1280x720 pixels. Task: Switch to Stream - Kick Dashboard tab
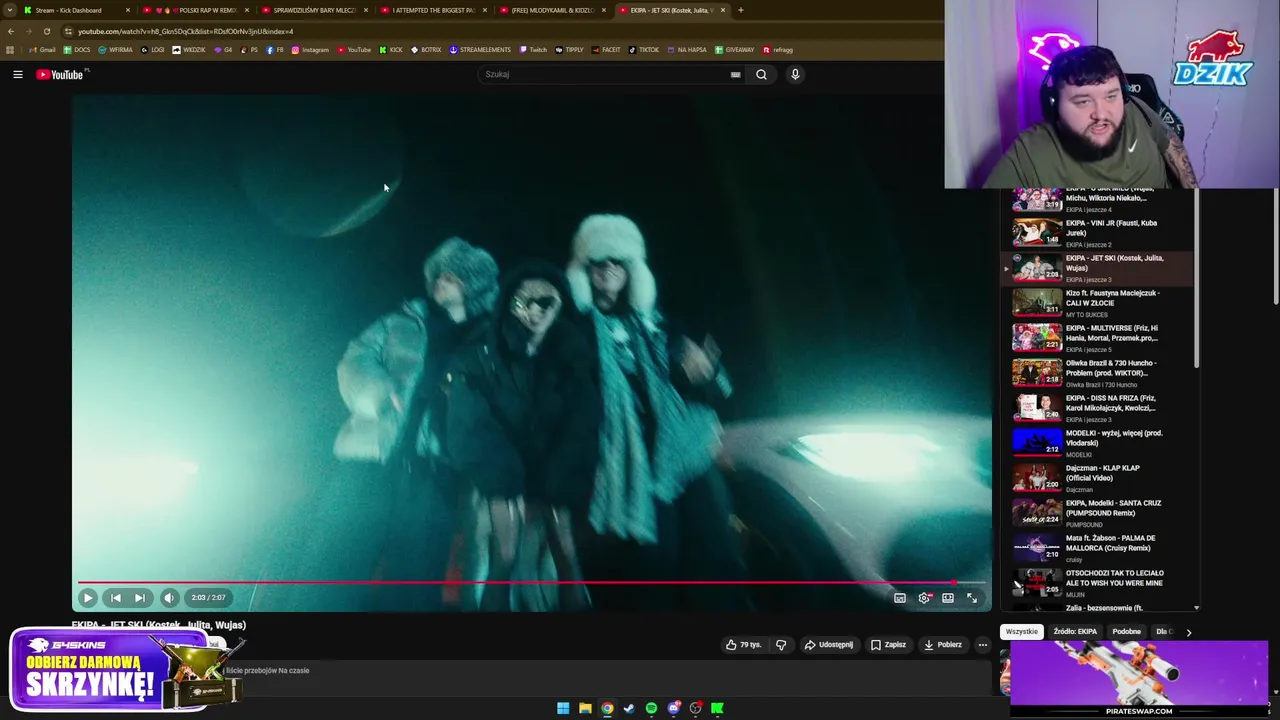pos(77,10)
